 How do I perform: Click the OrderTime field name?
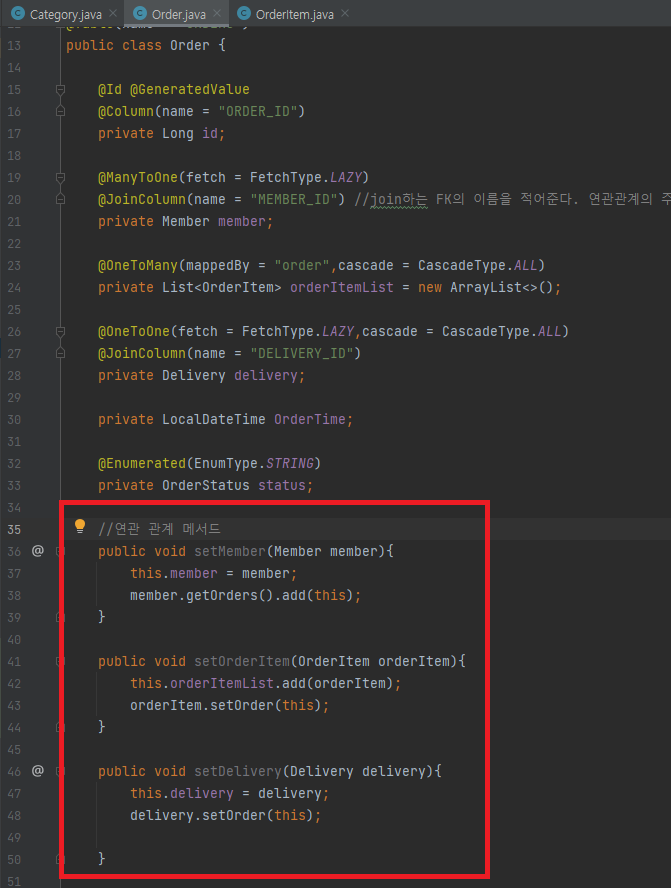click(x=310, y=420)
